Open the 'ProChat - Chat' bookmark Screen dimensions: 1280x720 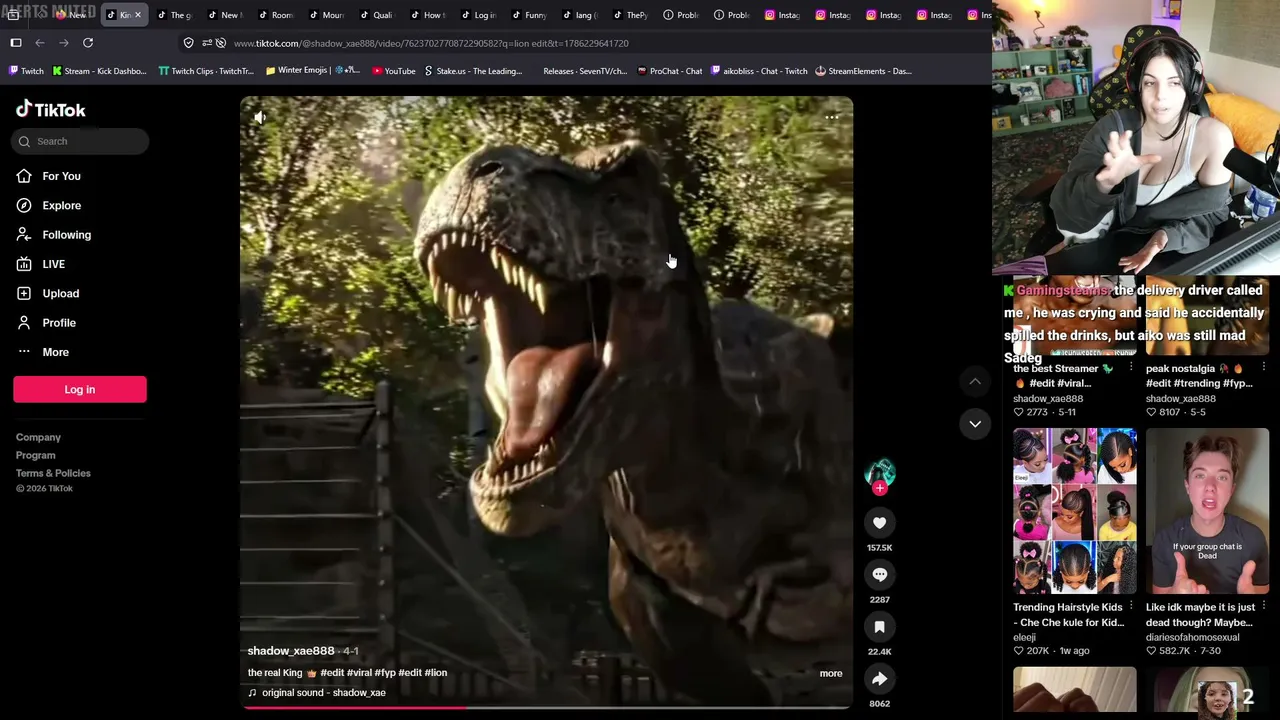pyautogui.click(x=669, y=71)
